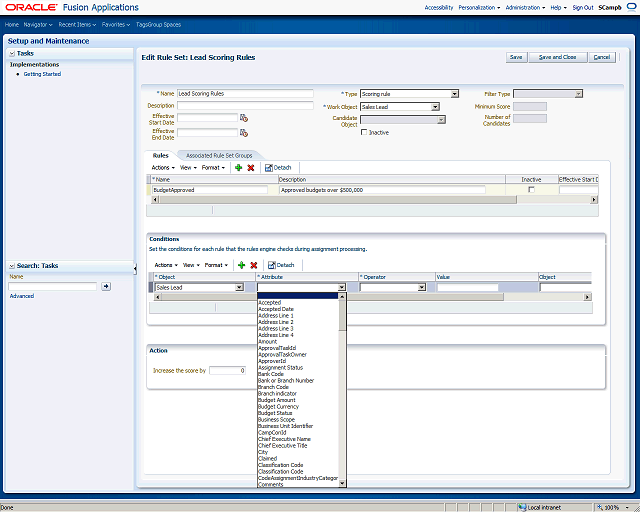Viewport: 640px width, 512px height.
Task: Delete selected rule with red X
Action: (x=251, y=167)
